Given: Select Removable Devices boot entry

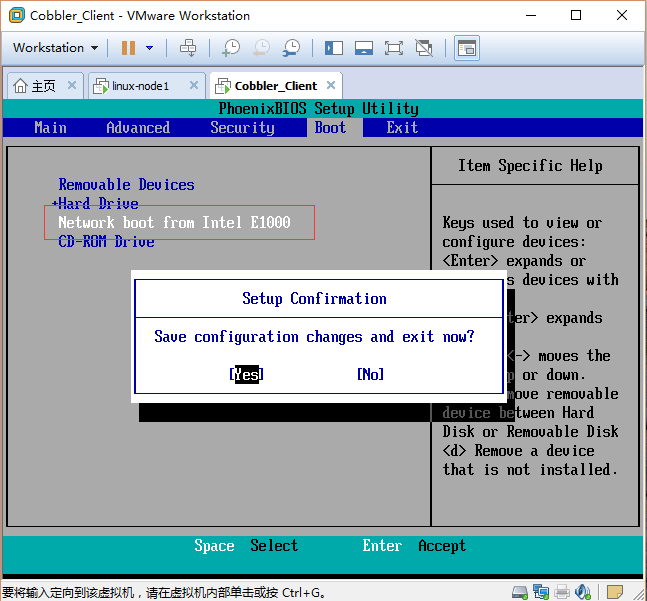Looking at the screenshot, I should pos(126,184).
